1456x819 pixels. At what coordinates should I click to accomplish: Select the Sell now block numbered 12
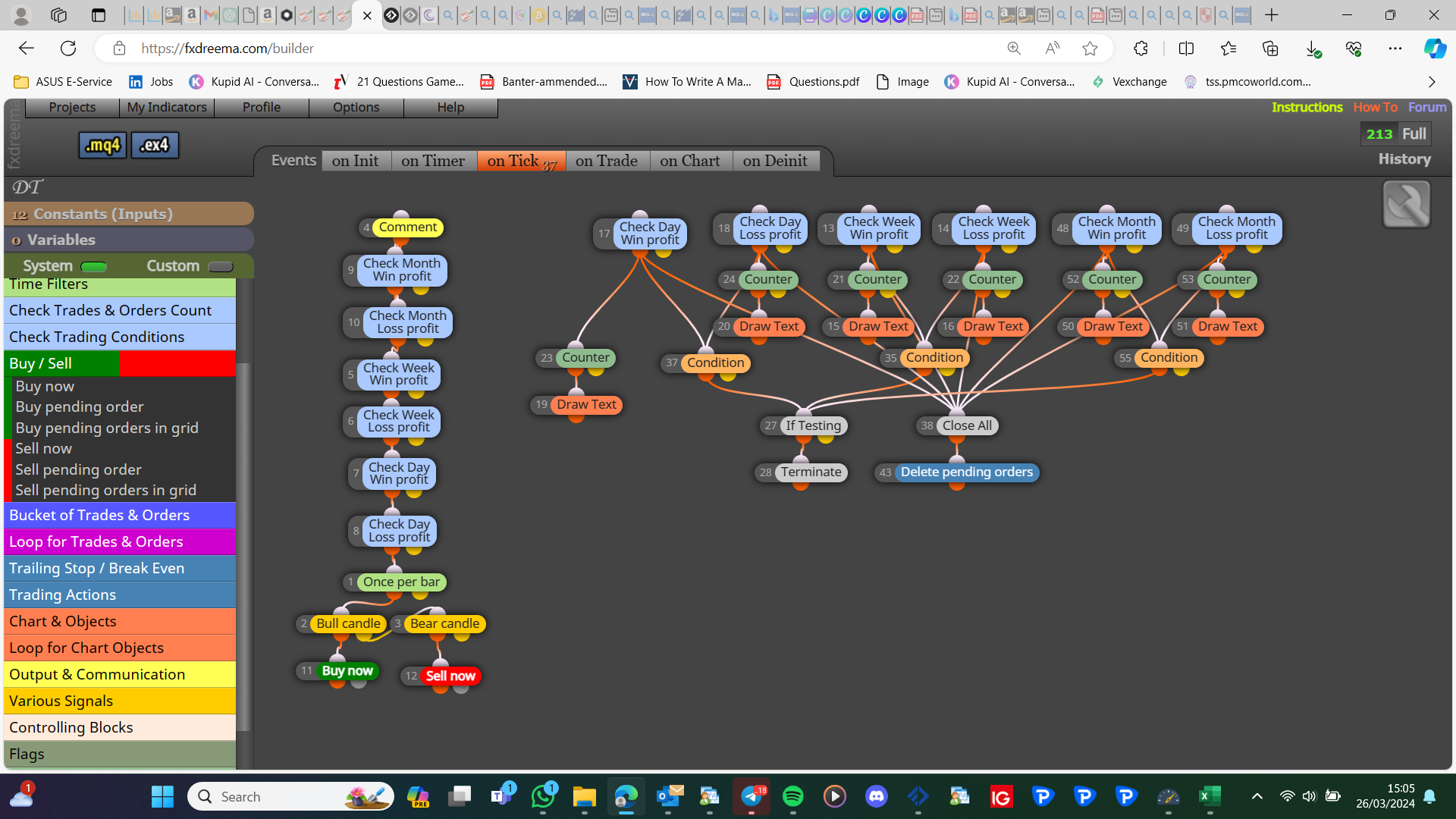coord(450,676)
